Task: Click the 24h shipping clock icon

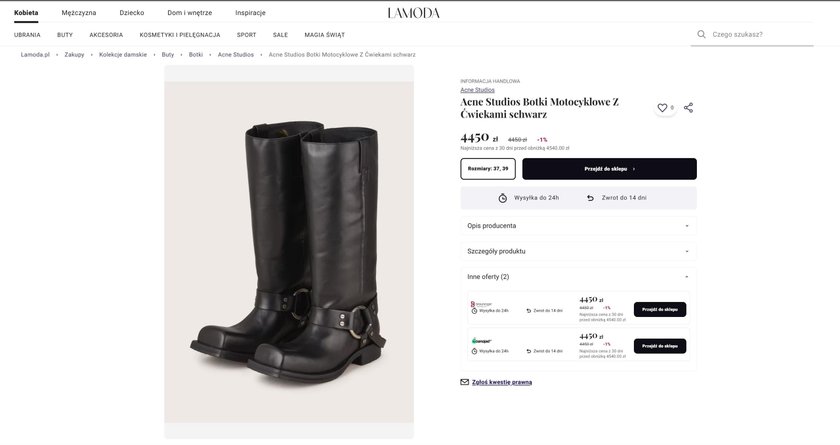Action: click(503, 198)
